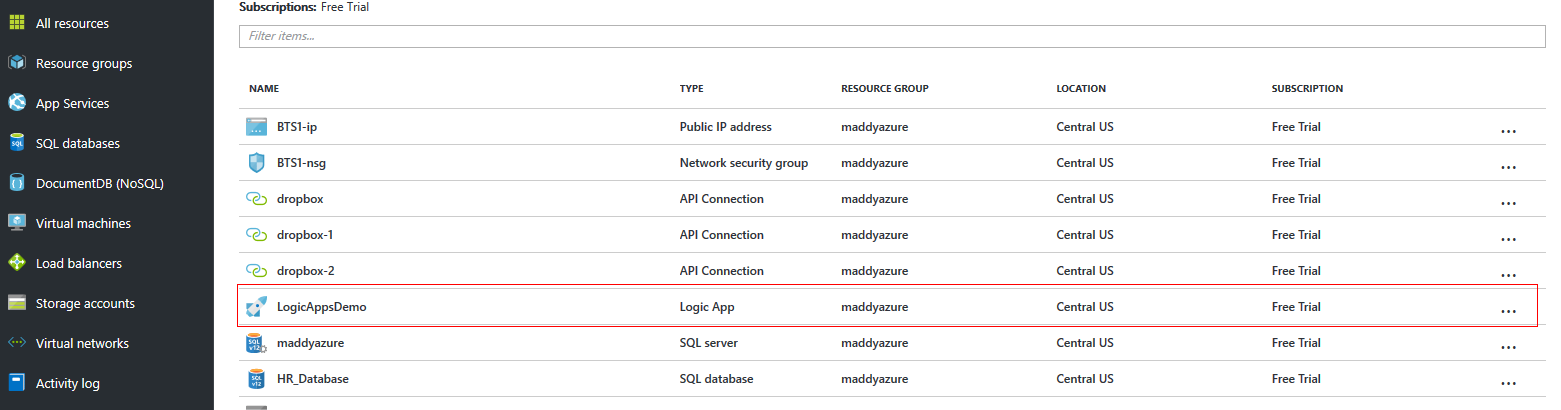Expand ellipsis menu for HR_Database row
Image resolution: width=1561 pixels, height=410 pixels.
[x=1508, y=383]
